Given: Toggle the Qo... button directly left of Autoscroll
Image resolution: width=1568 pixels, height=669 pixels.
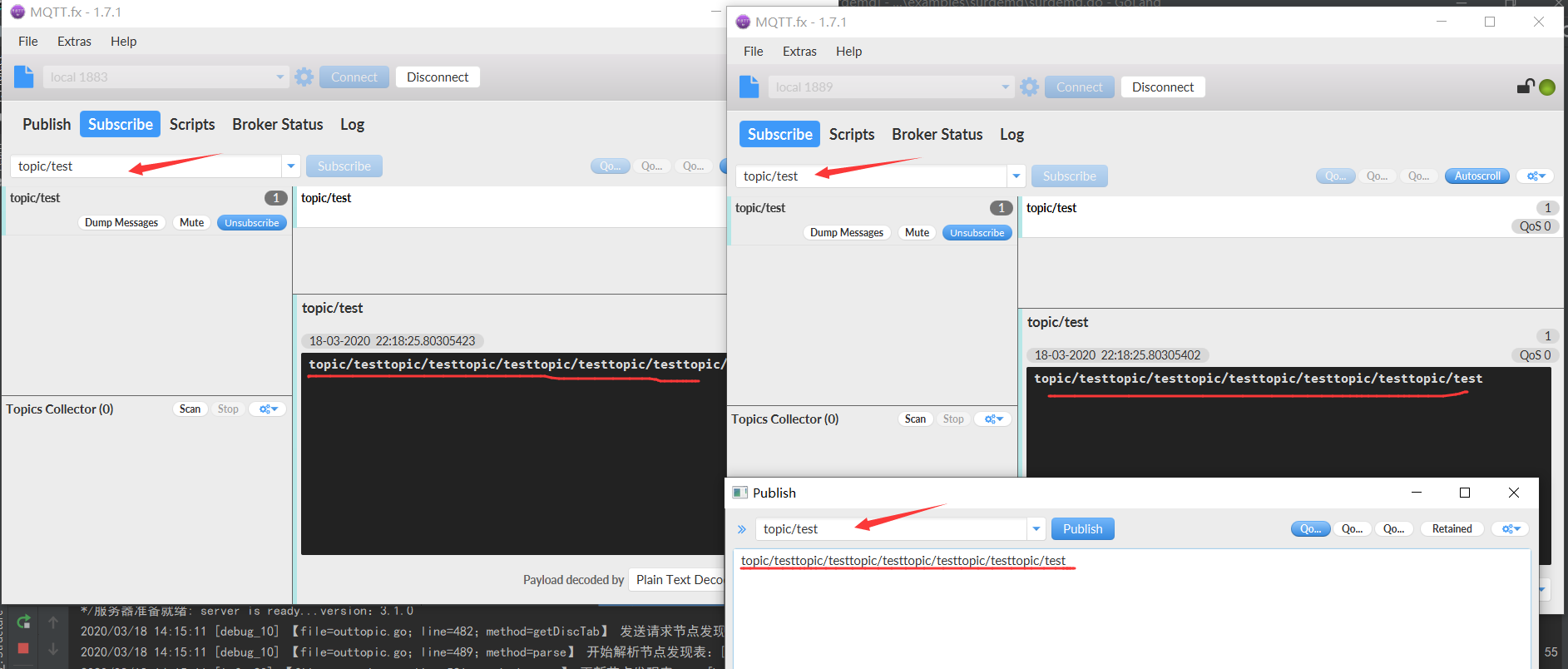Looking at the screenshot, I should [x=1419, y=176].
